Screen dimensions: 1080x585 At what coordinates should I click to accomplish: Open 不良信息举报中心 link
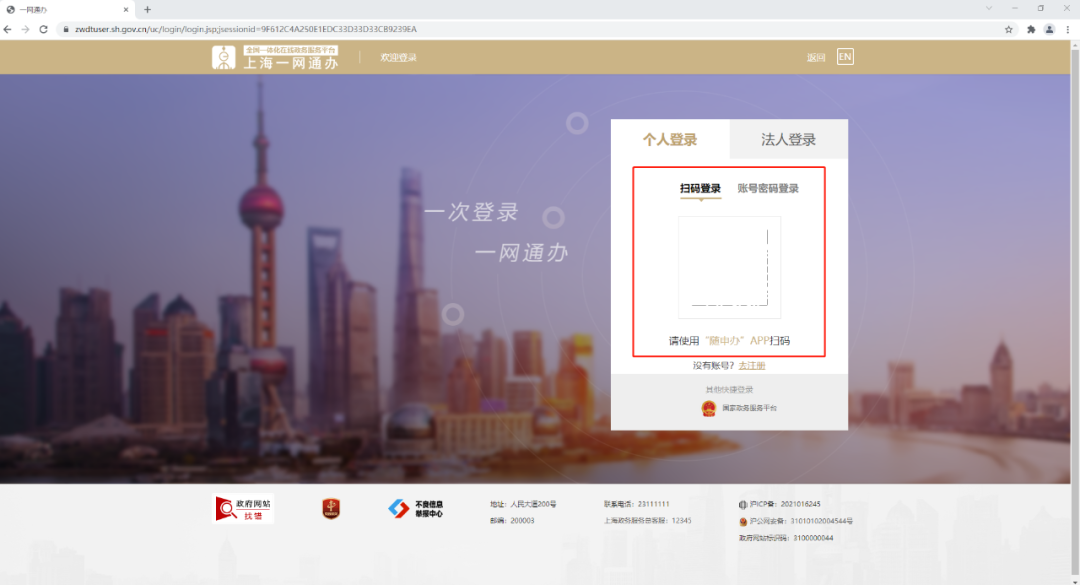pos(415,509)
